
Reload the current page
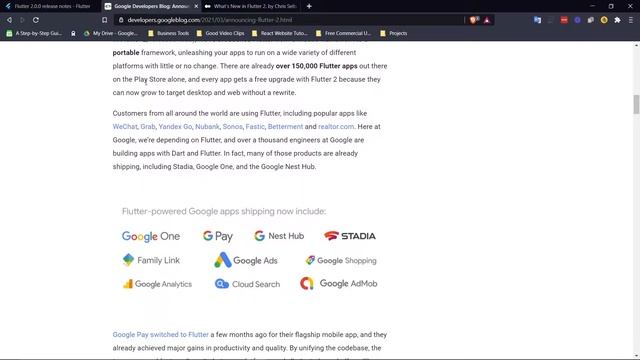[x=36, y=20]
